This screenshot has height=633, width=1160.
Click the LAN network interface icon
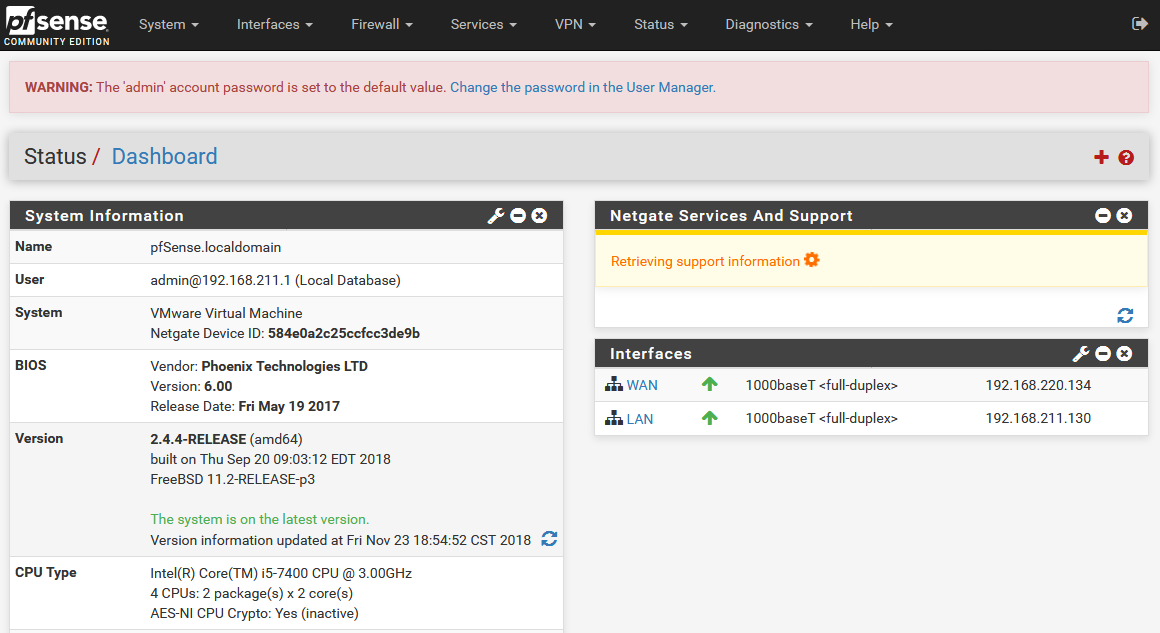(614, 418)
